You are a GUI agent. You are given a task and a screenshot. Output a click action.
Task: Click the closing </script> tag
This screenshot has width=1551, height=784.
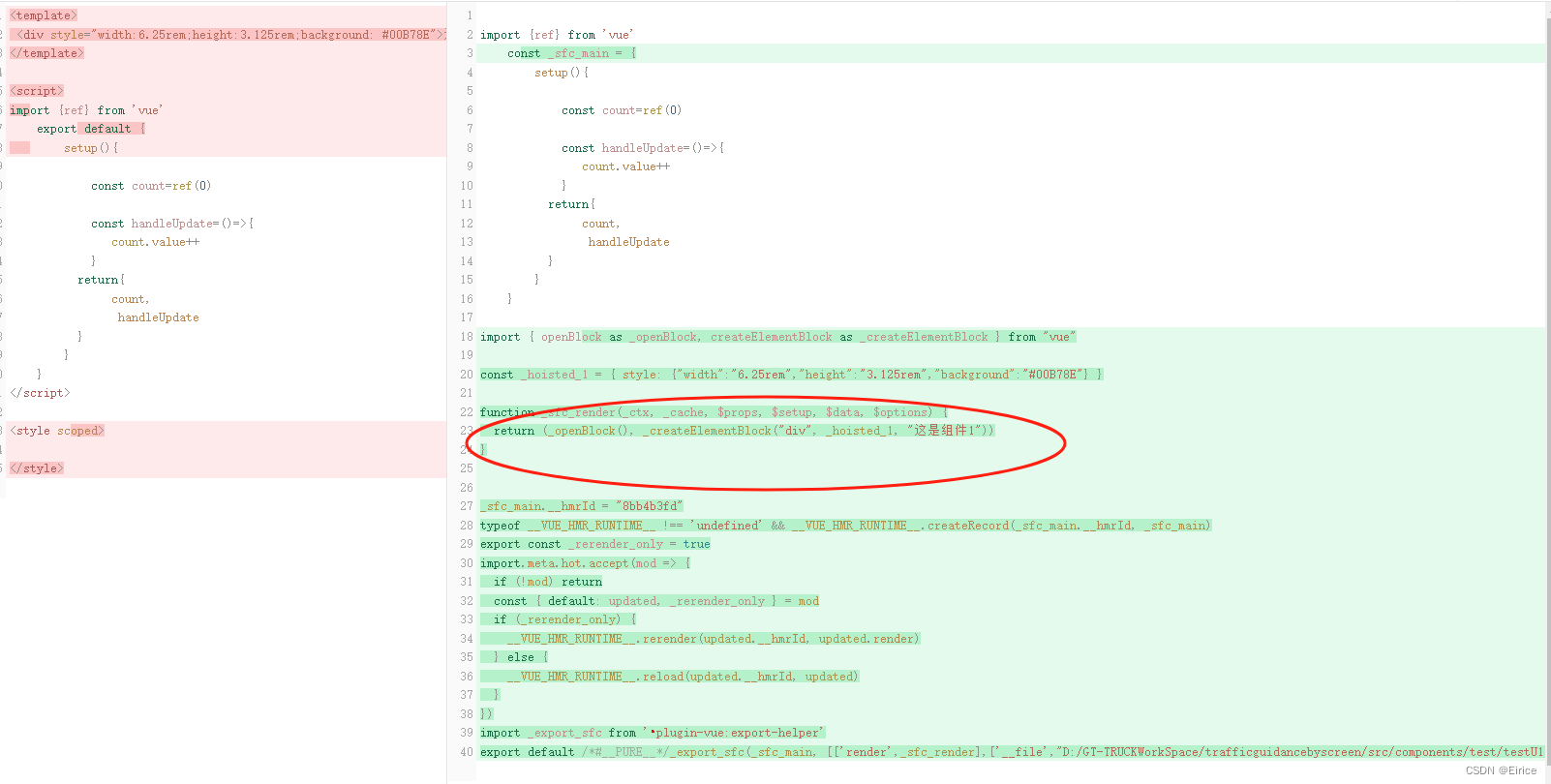[40, 393]
